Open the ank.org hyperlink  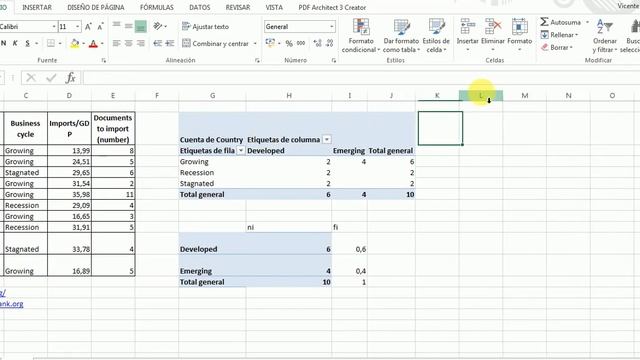tap(11, 304)
